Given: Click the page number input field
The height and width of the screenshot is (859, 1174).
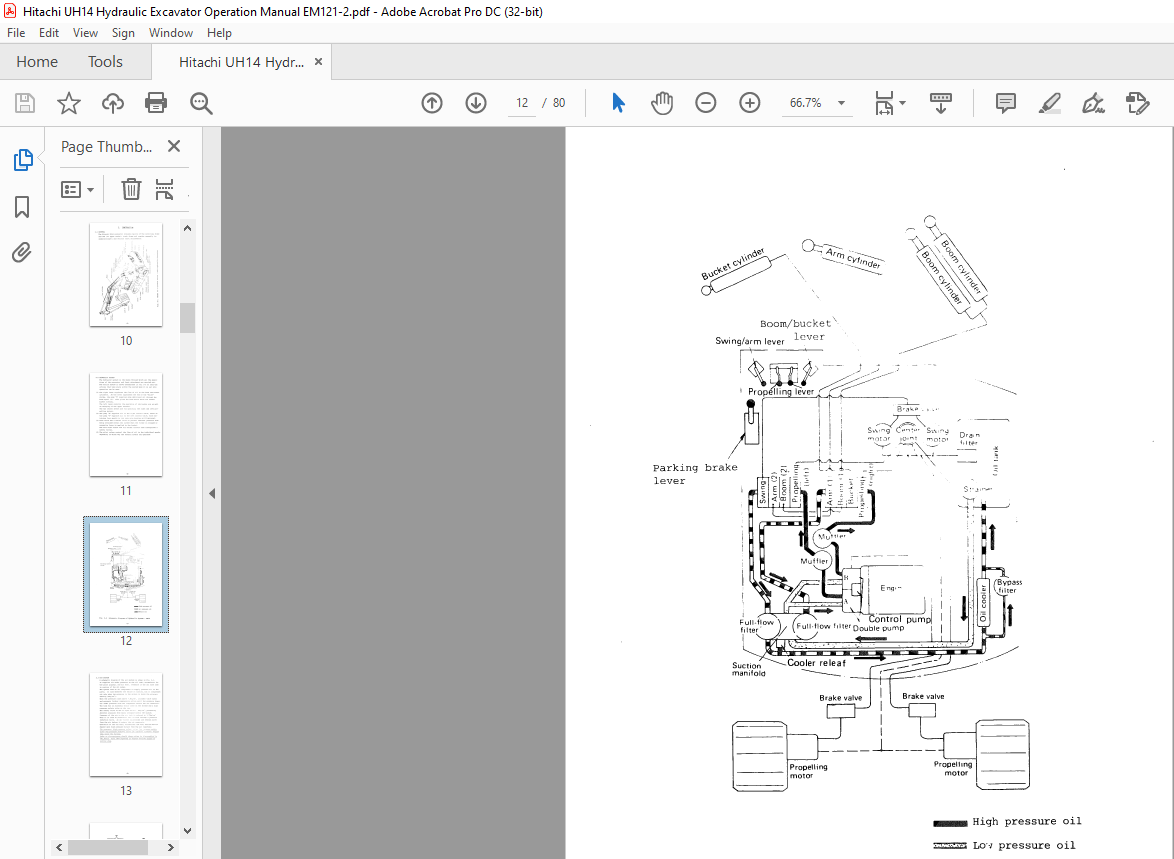Looking at the screenshot, I should (x=522, y=103).
